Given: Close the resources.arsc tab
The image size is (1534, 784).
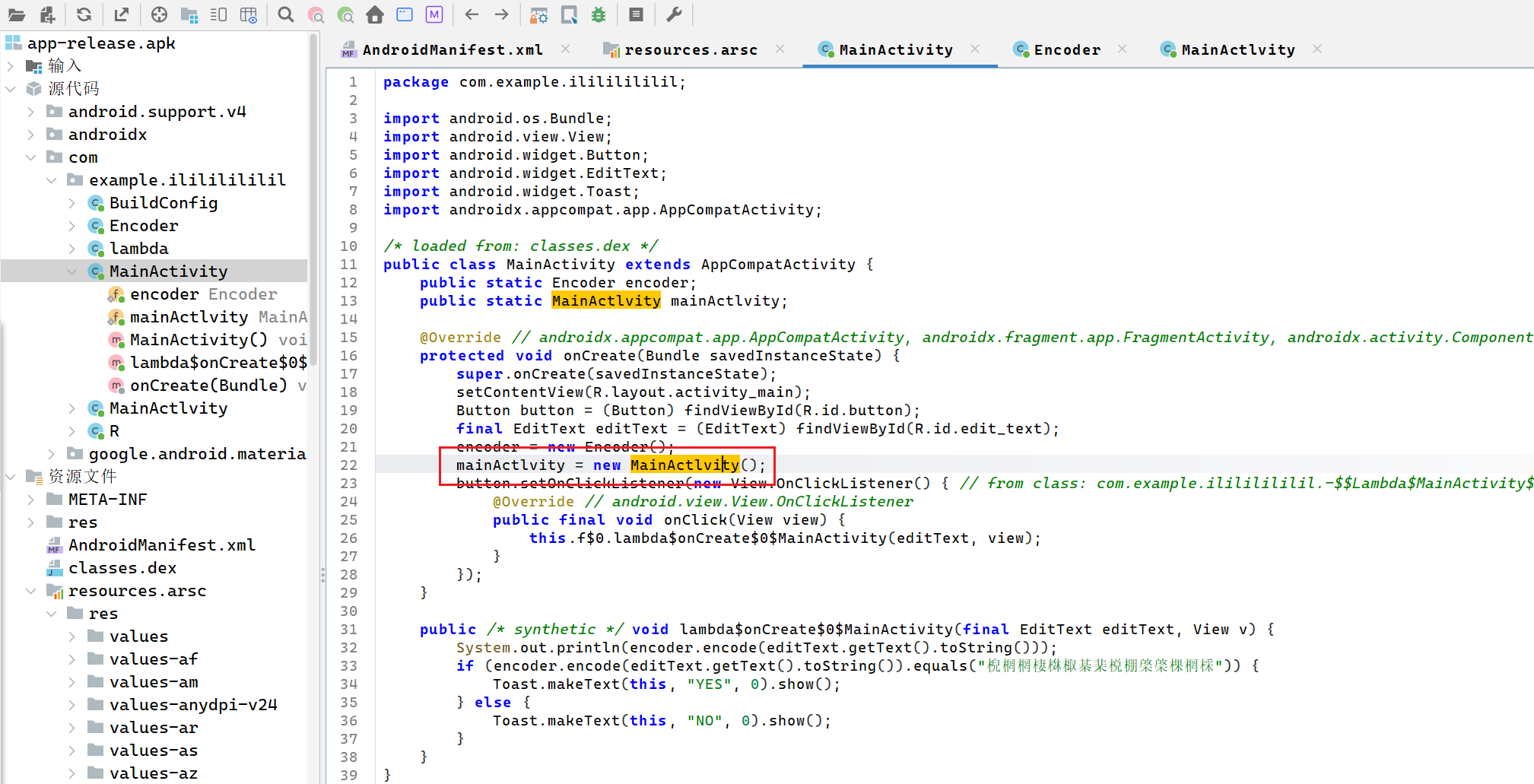Looking at the screenshot, I should pyautogui.click(x=780, y=49).
